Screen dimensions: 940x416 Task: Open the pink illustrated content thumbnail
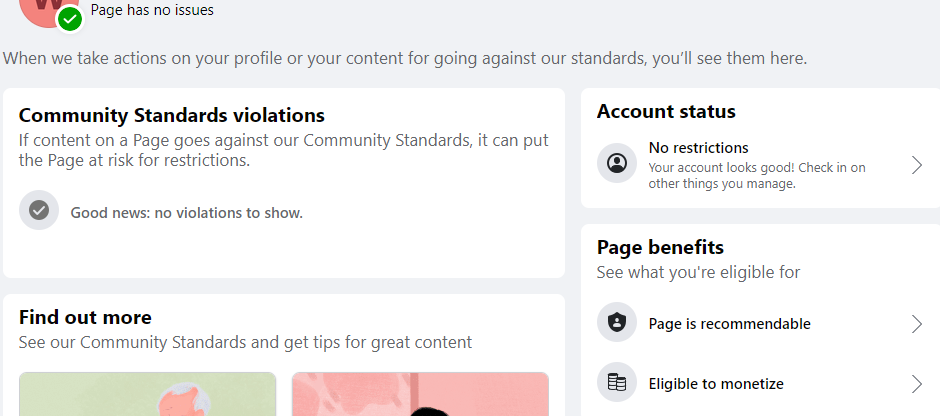(420, 394)
